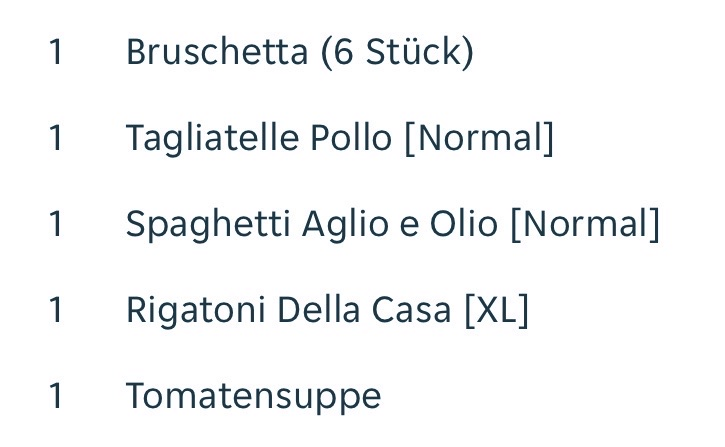
Task: Select Spaghetti Aglio e Olio [Normal]
Action: click(393, 225)
